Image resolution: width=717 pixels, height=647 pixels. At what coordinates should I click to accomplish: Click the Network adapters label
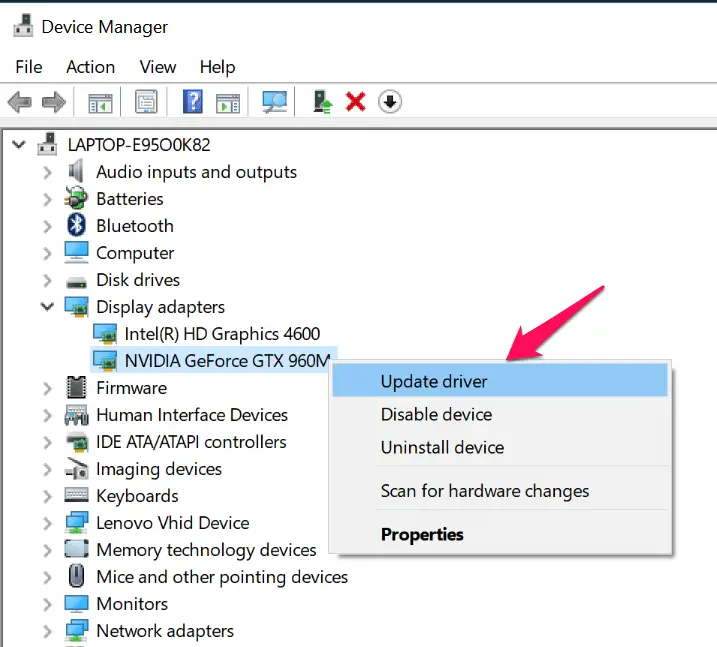pos(165,631)
